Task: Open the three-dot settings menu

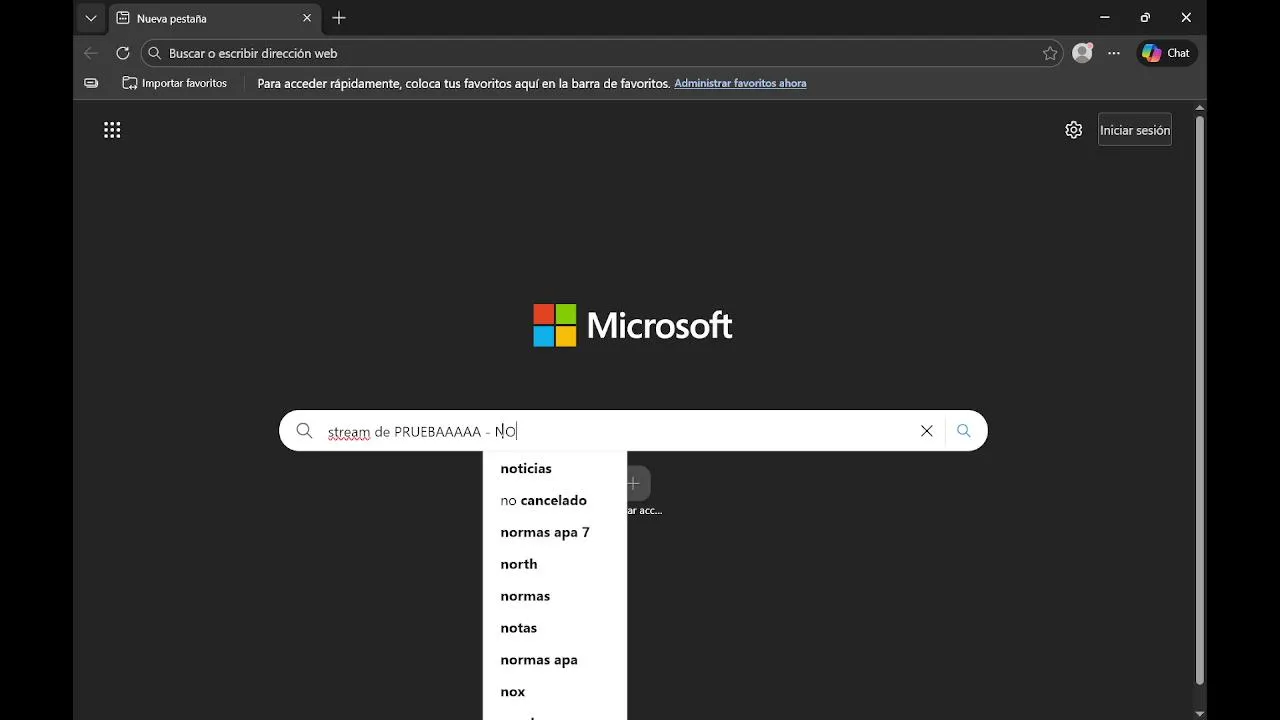Action: (1114, 53)
